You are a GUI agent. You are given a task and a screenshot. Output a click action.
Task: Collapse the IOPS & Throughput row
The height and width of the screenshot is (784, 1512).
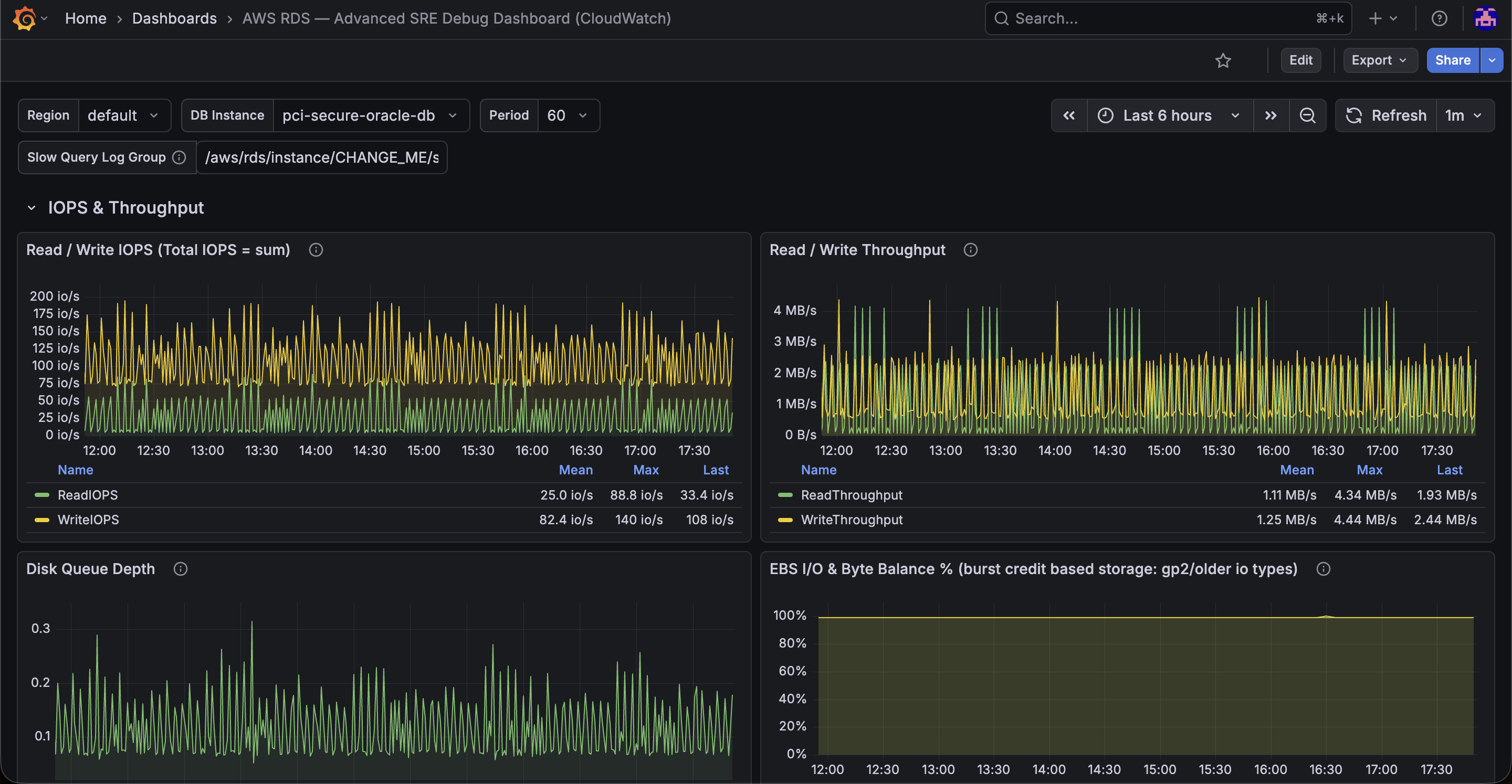click(x=31, y=208)
